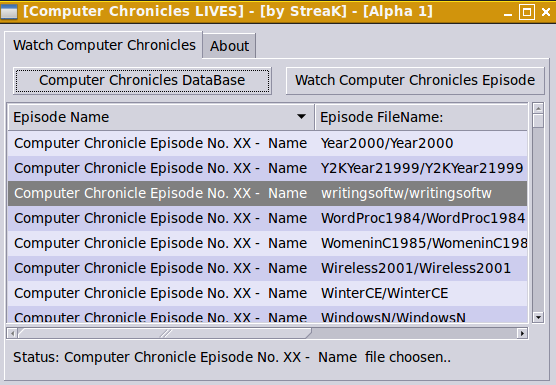Click the Episode FileName column header
This screenshot has height=385, width=556.
click(421, 117)
